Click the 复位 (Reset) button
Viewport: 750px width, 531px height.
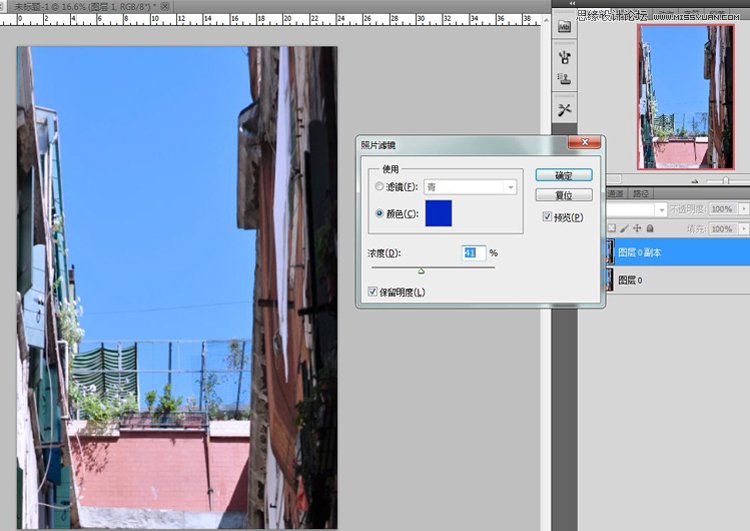click(x=564, y=195)
